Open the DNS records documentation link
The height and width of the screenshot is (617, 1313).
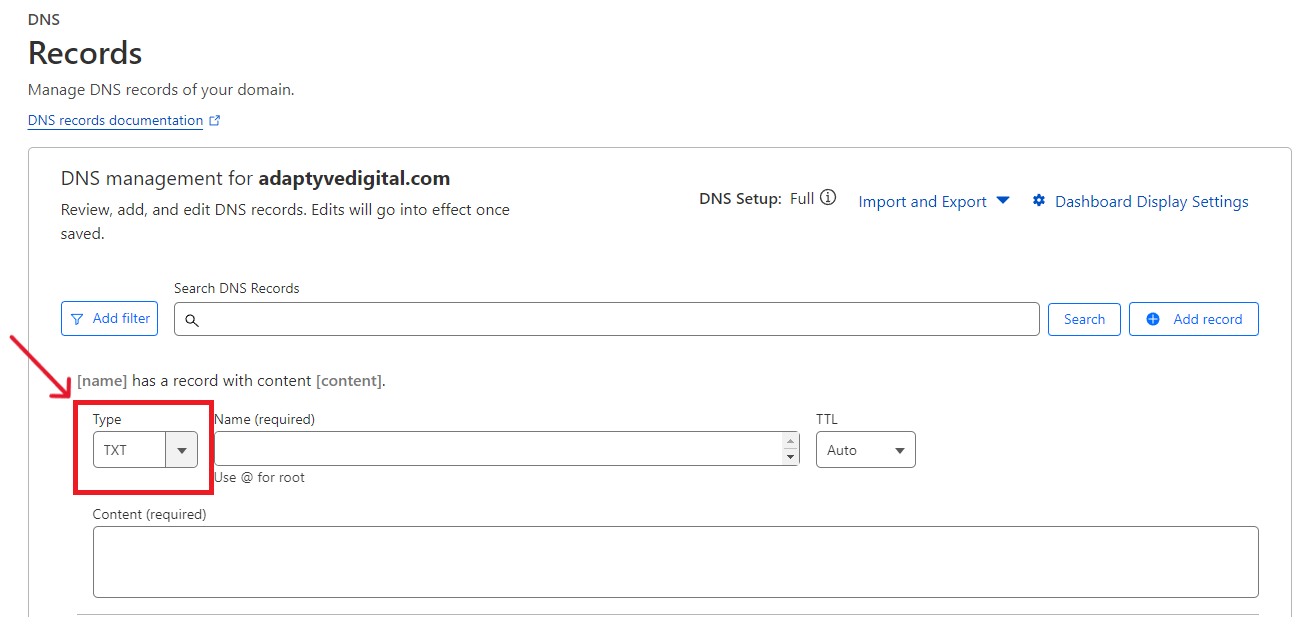click(115, 120)
